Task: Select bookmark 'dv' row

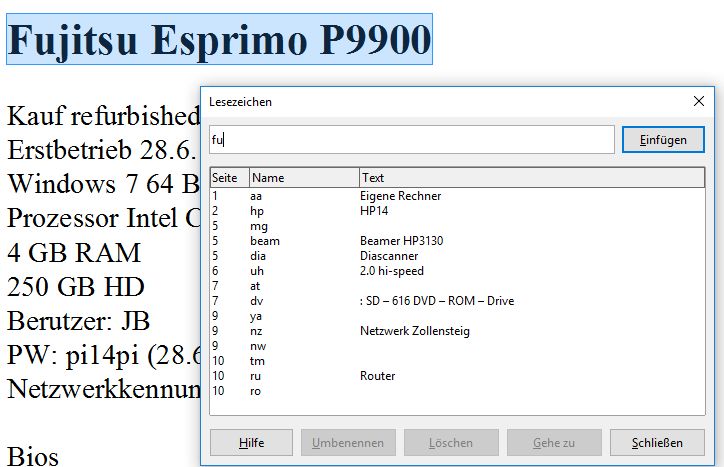Action: click(x=457, y=301)
